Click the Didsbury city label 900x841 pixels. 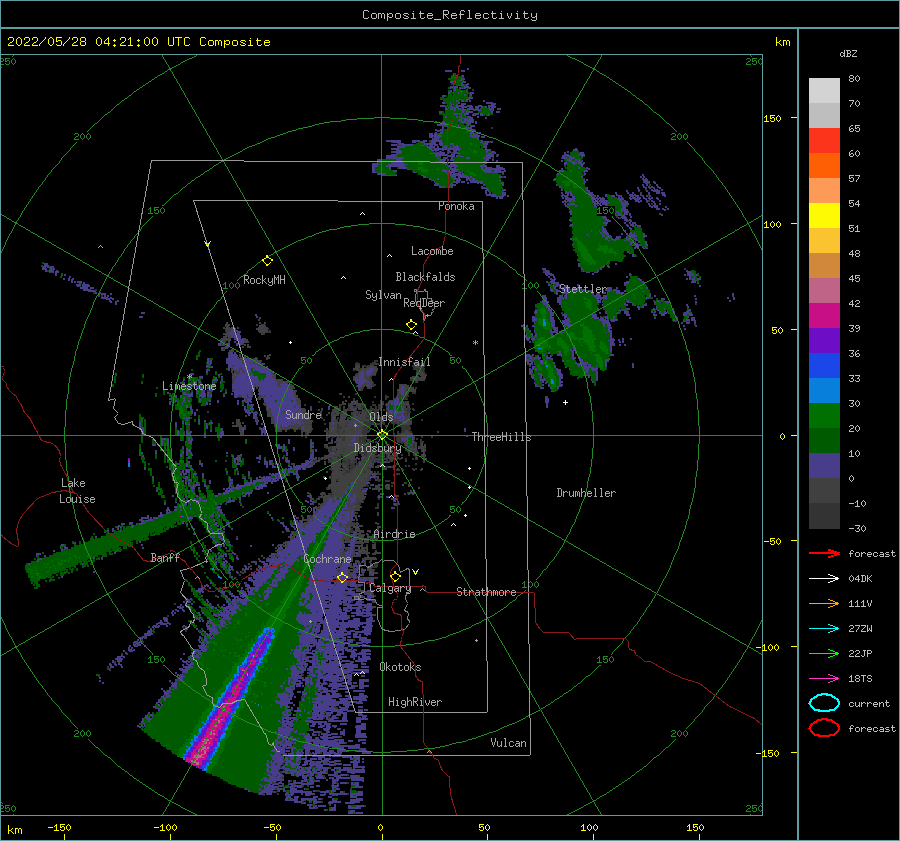coord(377,448)
